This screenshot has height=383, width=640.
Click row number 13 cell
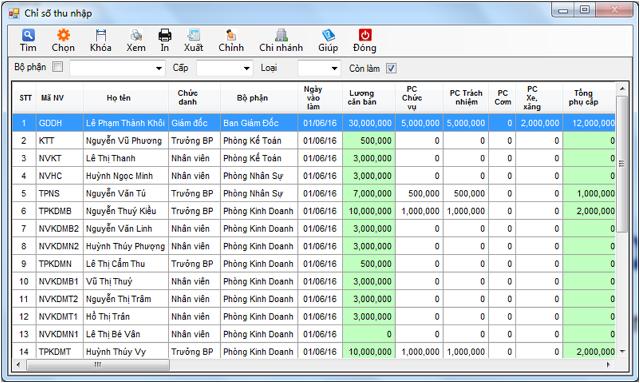[x=24, y=334]
